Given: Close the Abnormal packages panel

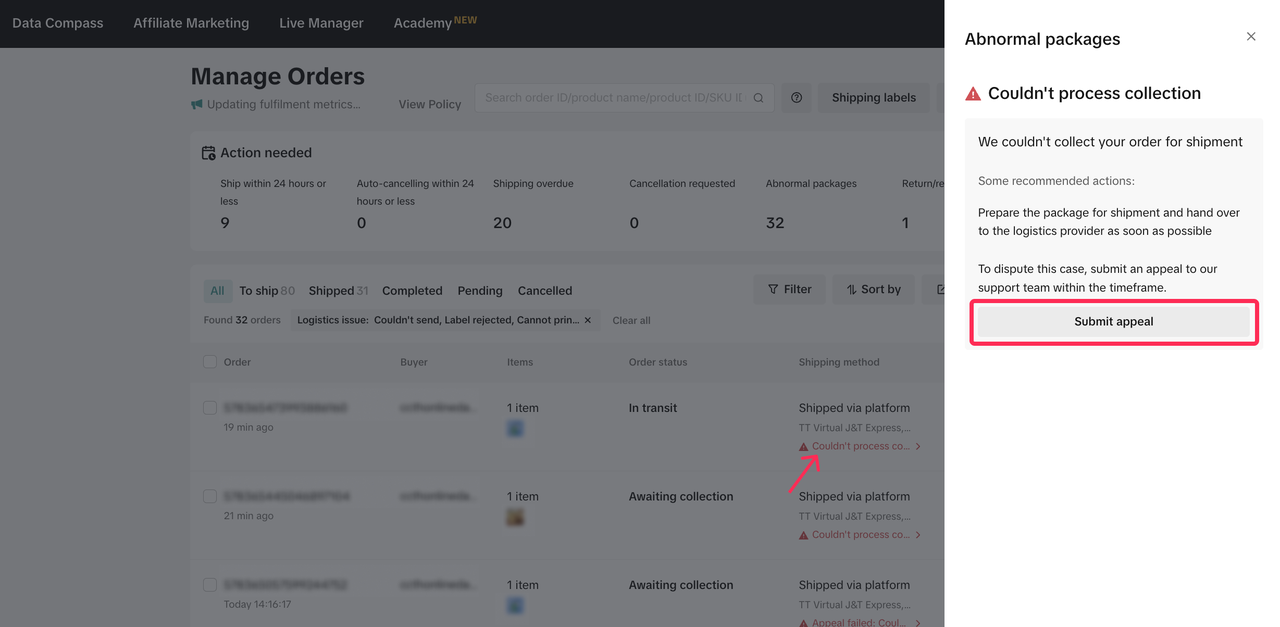Looking at the screenshot, I should point(1251,37).
